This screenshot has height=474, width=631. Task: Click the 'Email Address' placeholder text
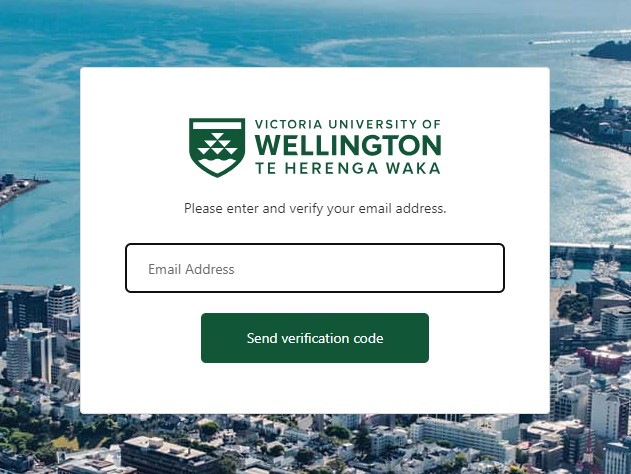(x=191, y=269)
